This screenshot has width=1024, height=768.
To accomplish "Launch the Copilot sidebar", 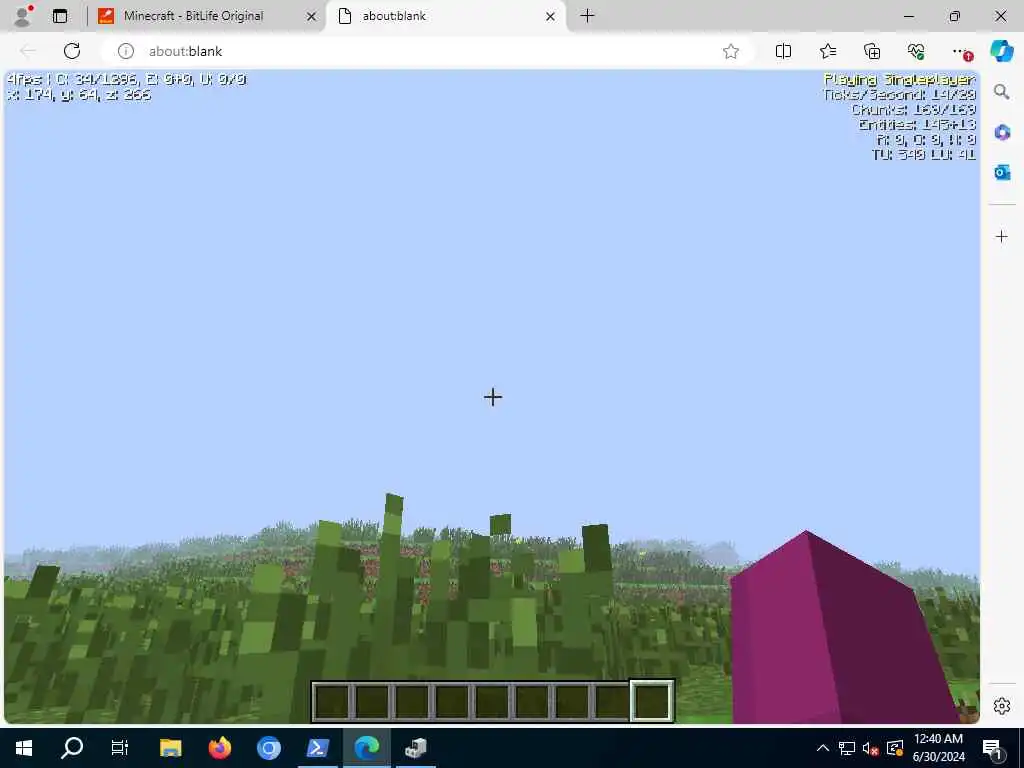I will pyautogui.click(x=1002, y=51).
